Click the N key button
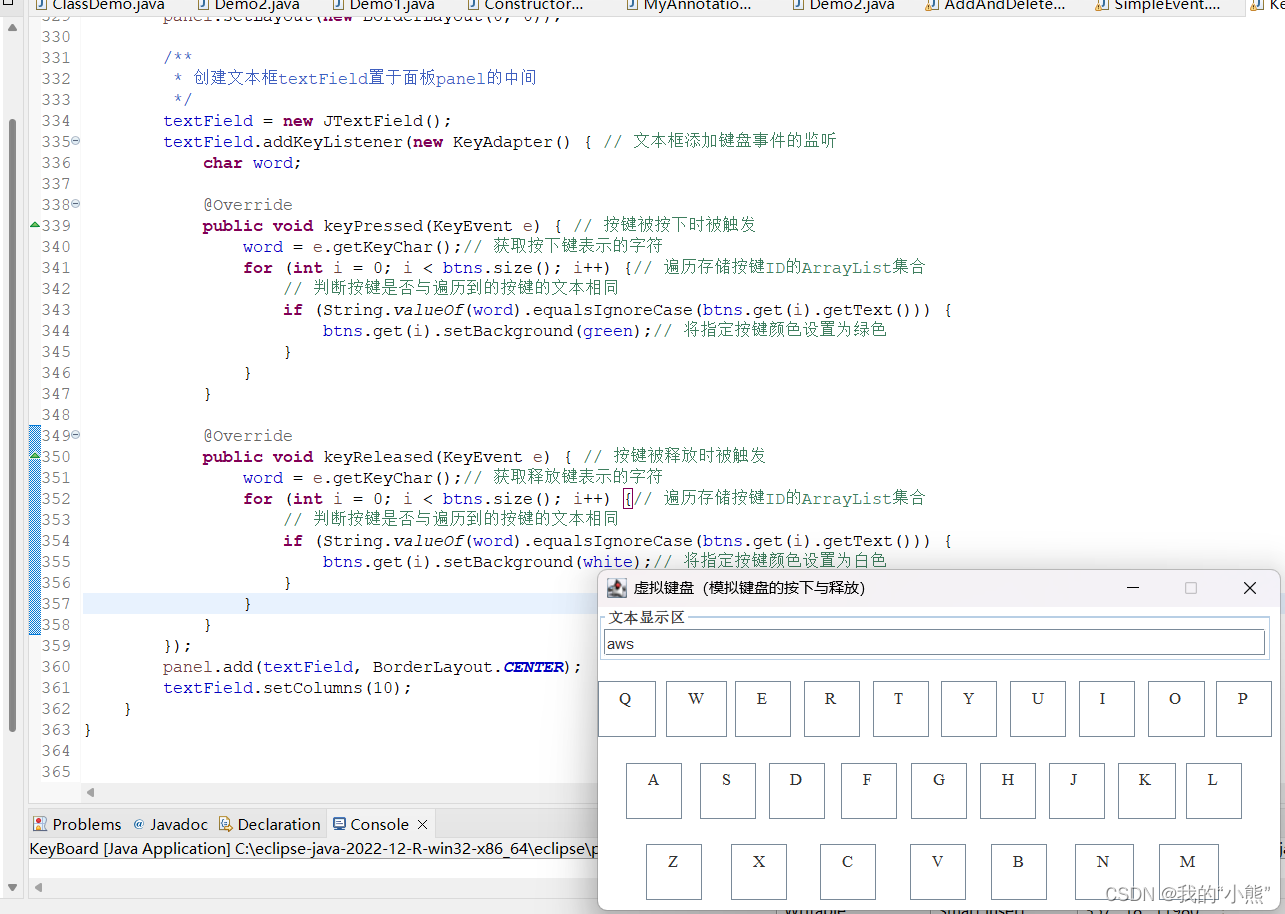1285x914 pixels. pos(1104,872)
